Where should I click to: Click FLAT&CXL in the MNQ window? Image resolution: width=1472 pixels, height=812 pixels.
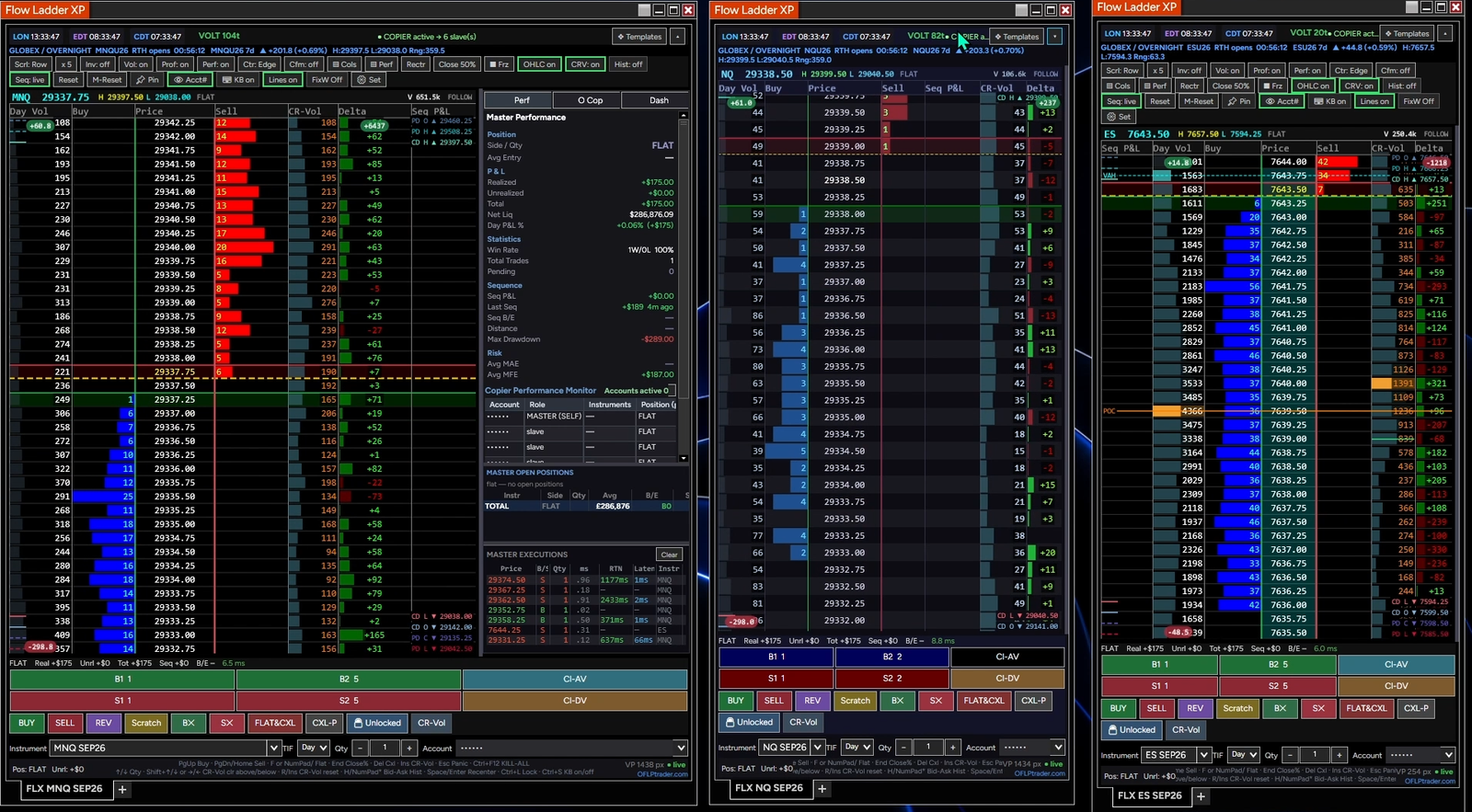click(x=275, y=723)
